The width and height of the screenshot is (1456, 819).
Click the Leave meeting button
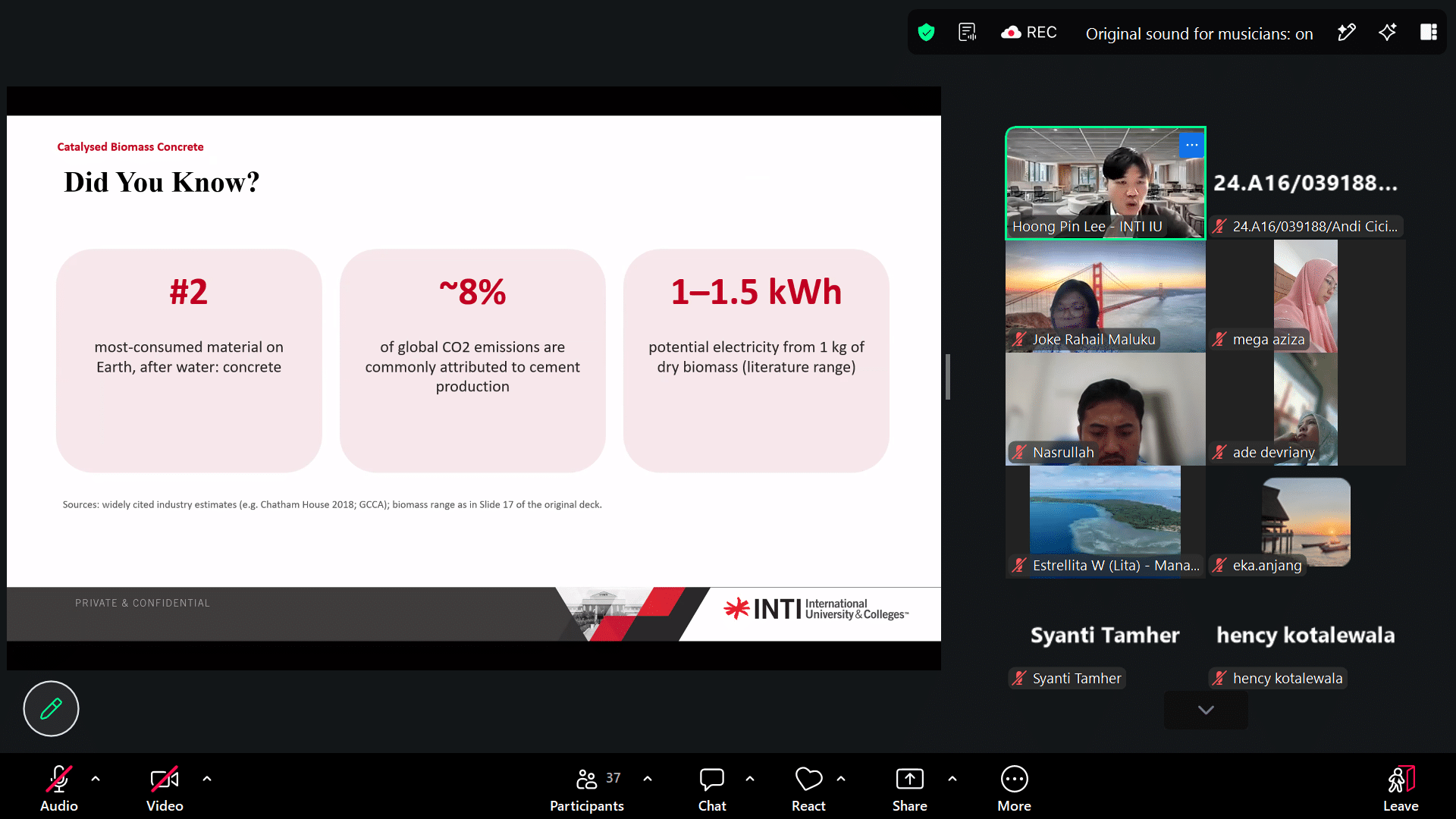pos(1401,788)
